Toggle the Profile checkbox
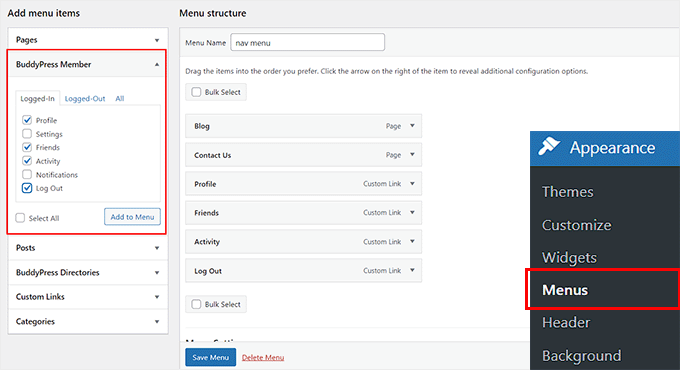 pos(27,120)
